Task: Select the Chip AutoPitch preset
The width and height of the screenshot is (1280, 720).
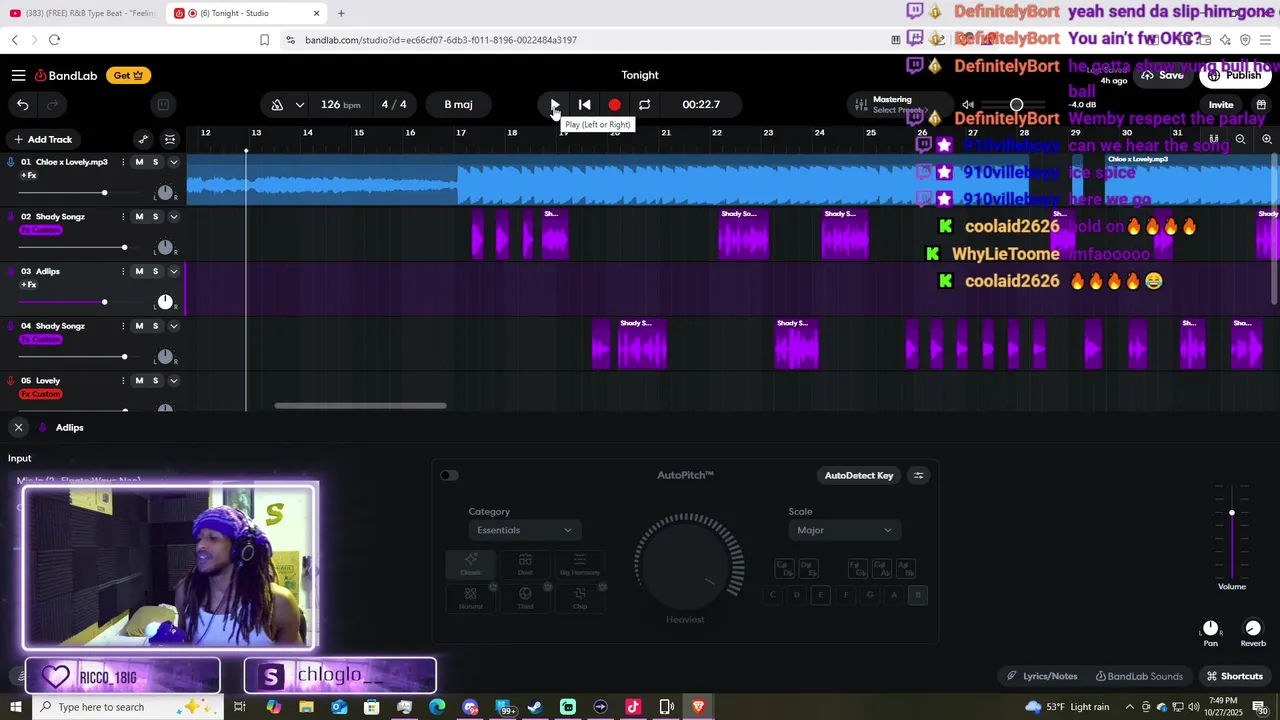Action: pos(580,598)
